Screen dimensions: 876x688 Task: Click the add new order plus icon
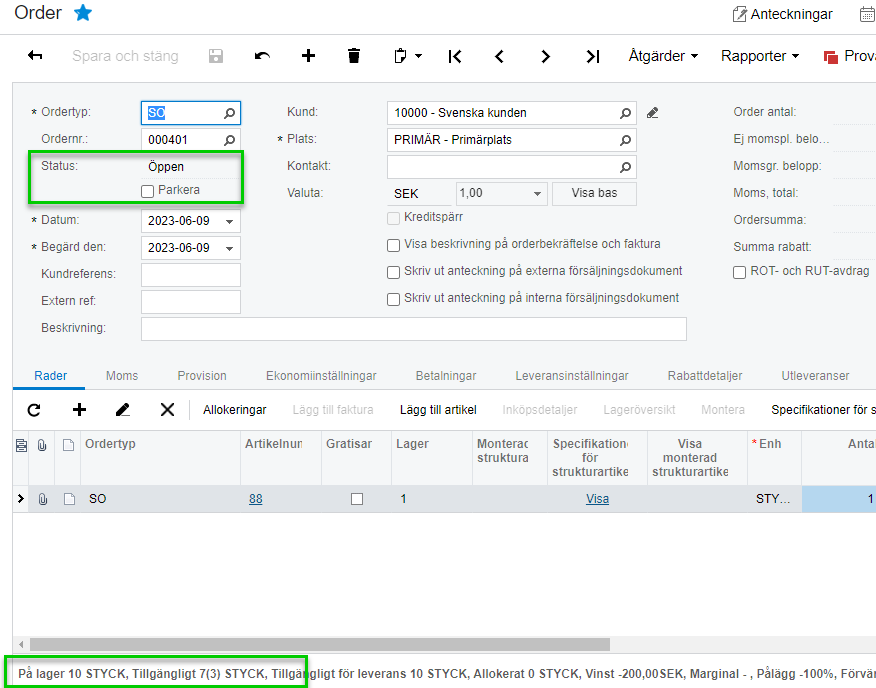click(x=308, y=55)
